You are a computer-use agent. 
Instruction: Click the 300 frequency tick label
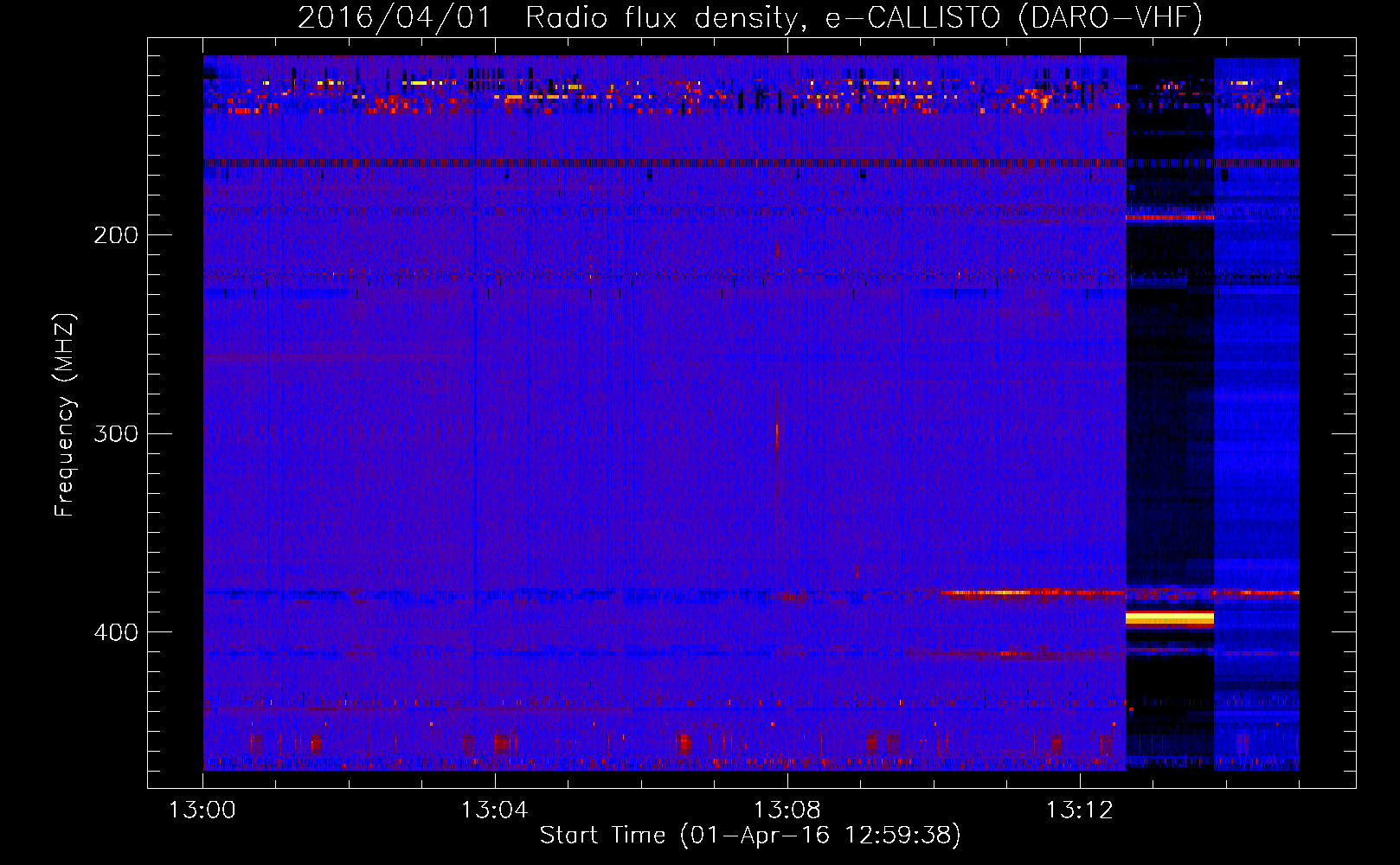pos(116,433)
